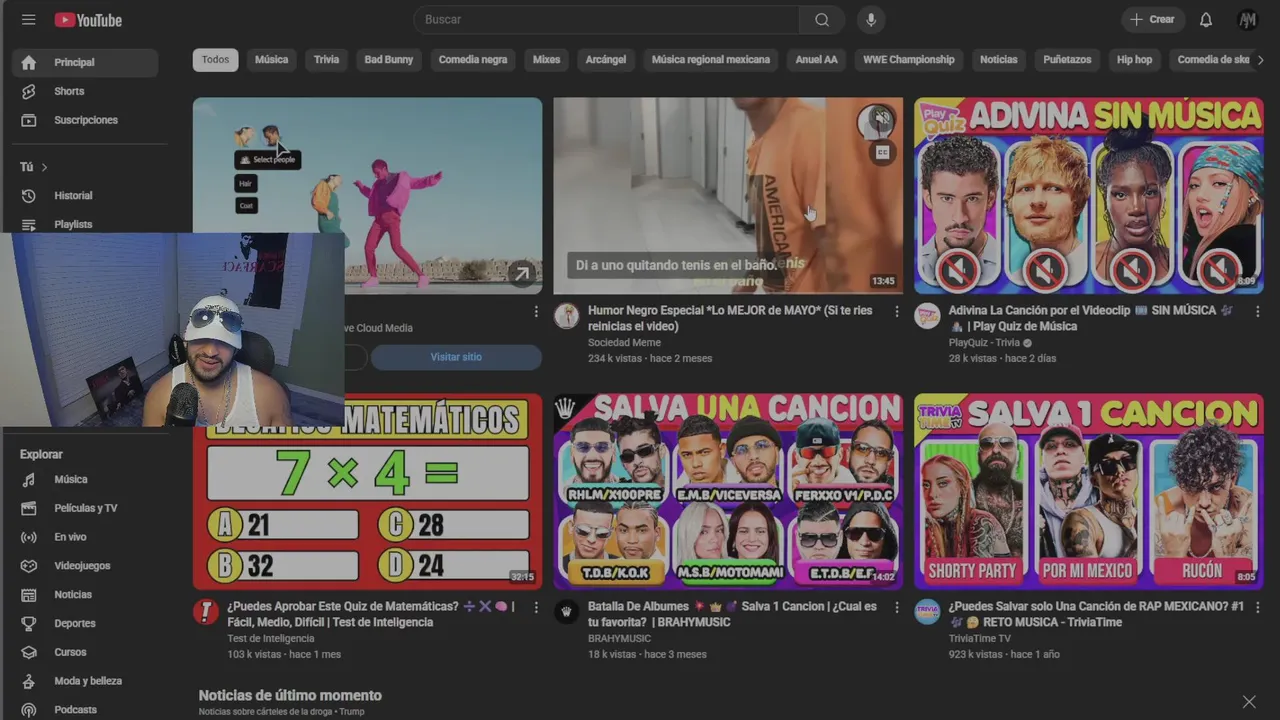Open options menu for the ad card

536,312
